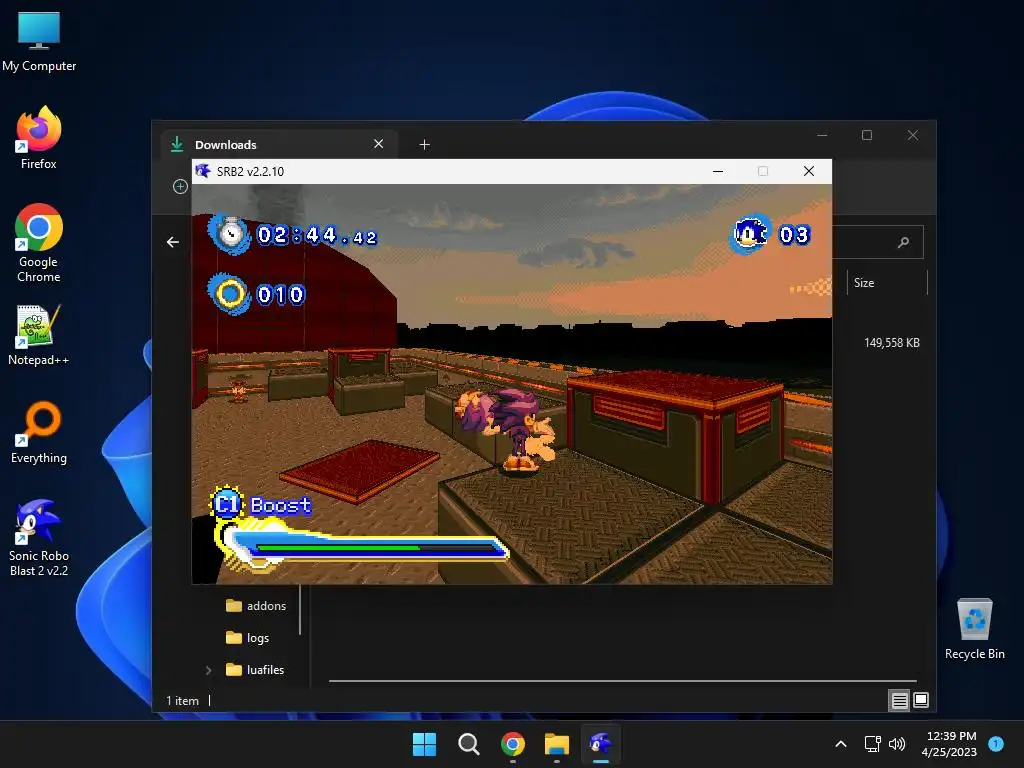Select the luafiles folder in navigation pane
This screenshot has width=1024, height=768.
point(255,670)
